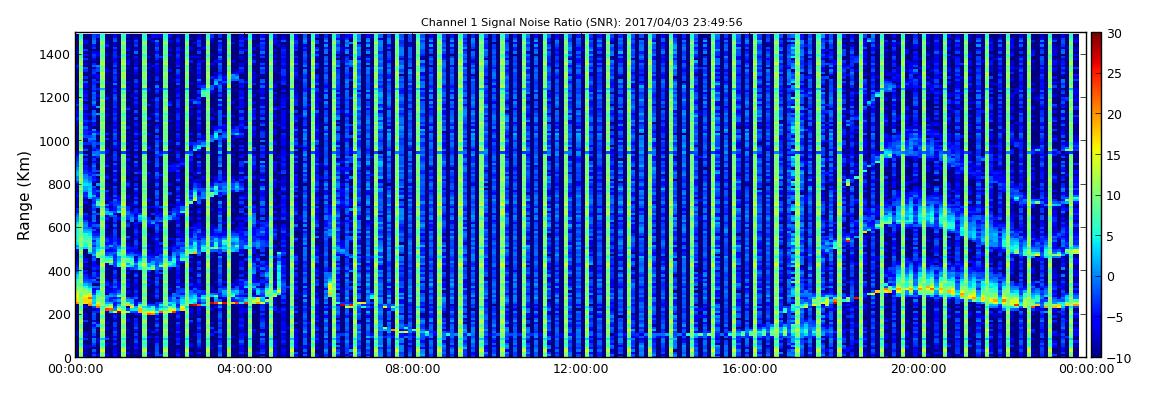The height and width of the screenshot is (407, 1150).
Task: Click the colorbar value 30
Action: [x=1114, y=33]
